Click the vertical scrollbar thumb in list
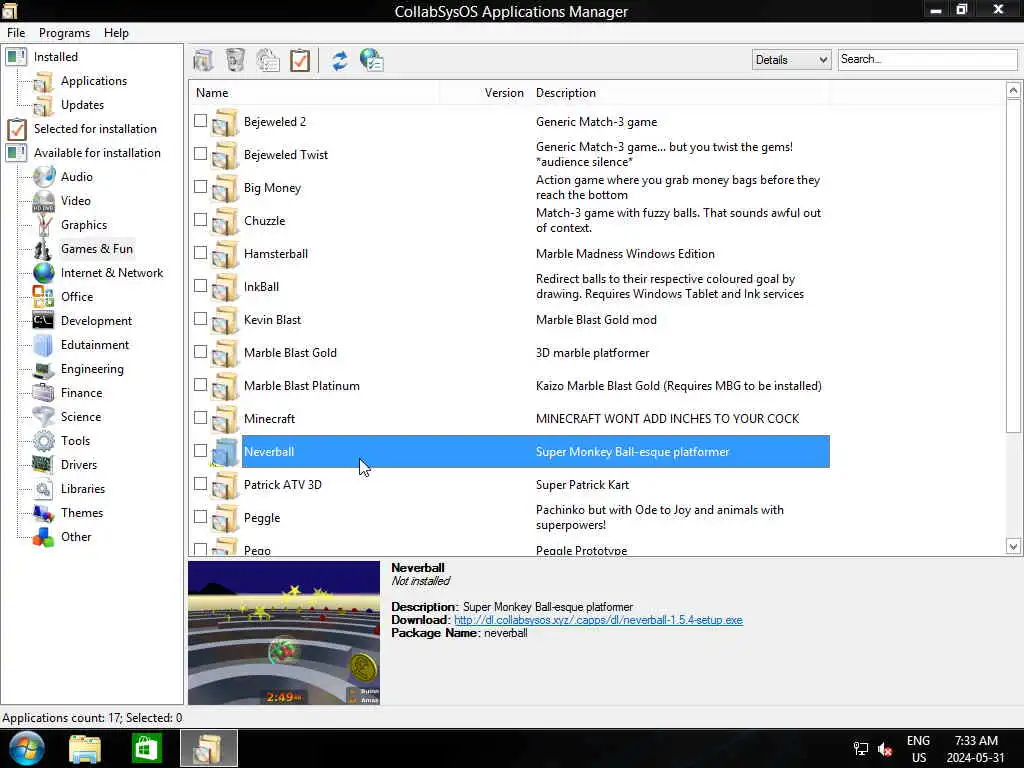Viewport: 1024px width, 768px height. 1013,266
